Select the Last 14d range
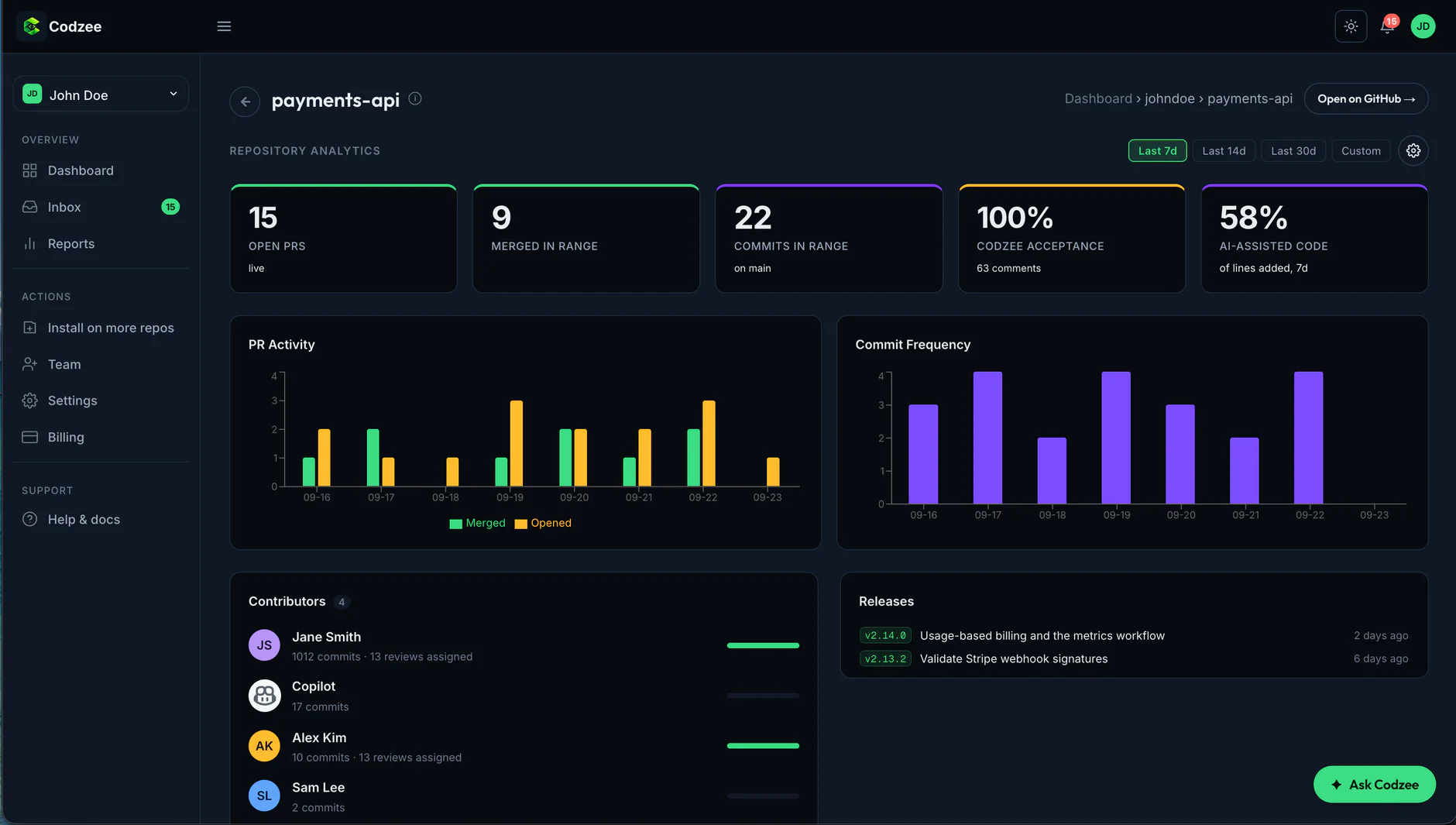The height and width of the screenshot is (825, 1456). tap(1224, 151)
